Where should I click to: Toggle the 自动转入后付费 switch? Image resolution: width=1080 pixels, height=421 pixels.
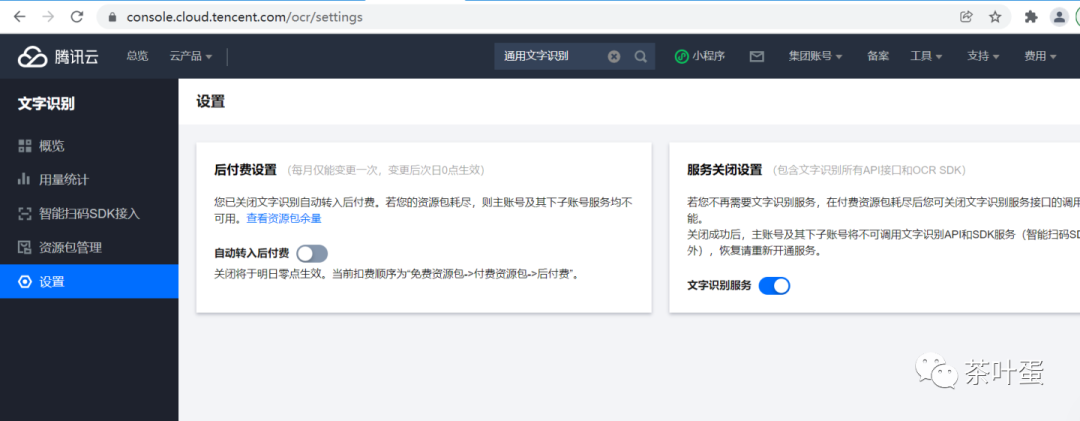(312, 254)
